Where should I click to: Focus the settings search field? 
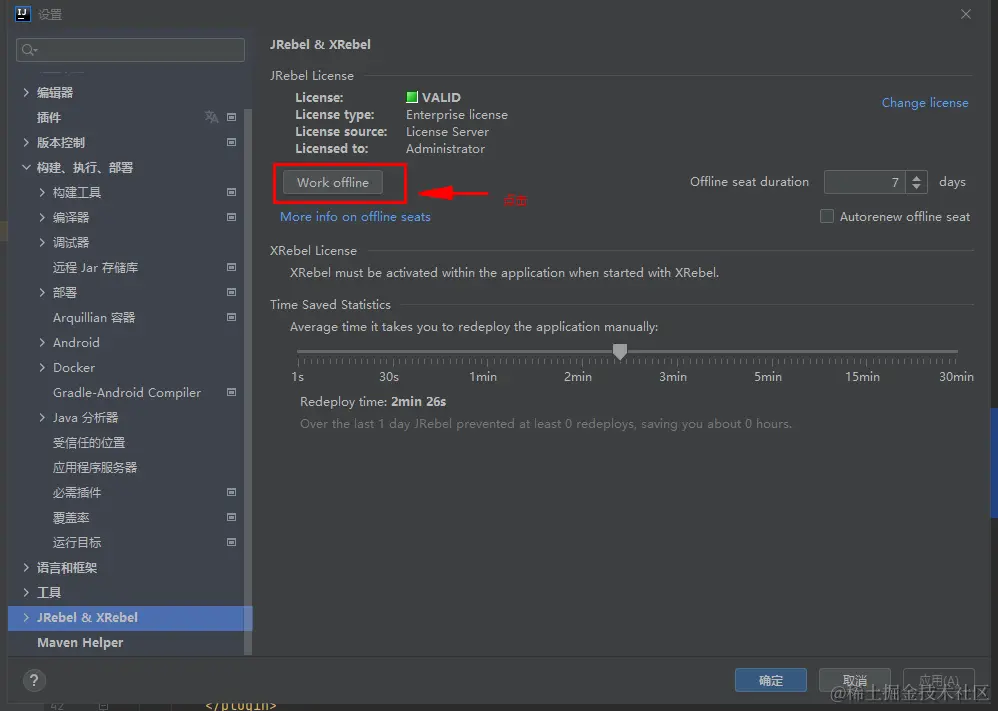click(x=130, y=50)
